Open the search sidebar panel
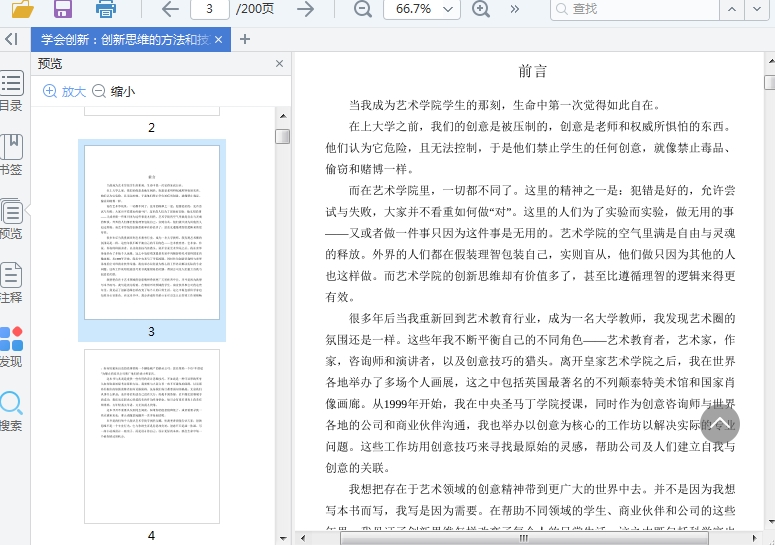Screen dimensions: 775x545 12,410
